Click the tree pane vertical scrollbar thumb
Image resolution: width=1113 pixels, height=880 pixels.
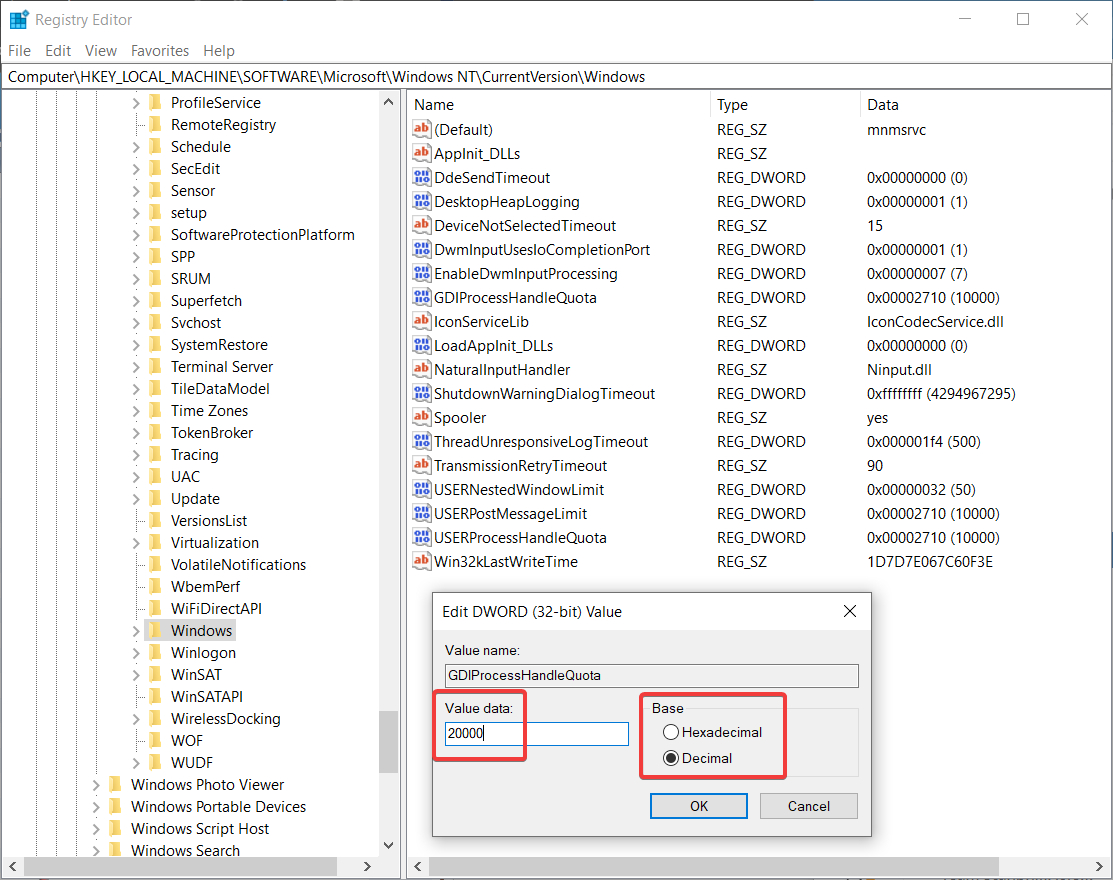click(x=388, y=741)
